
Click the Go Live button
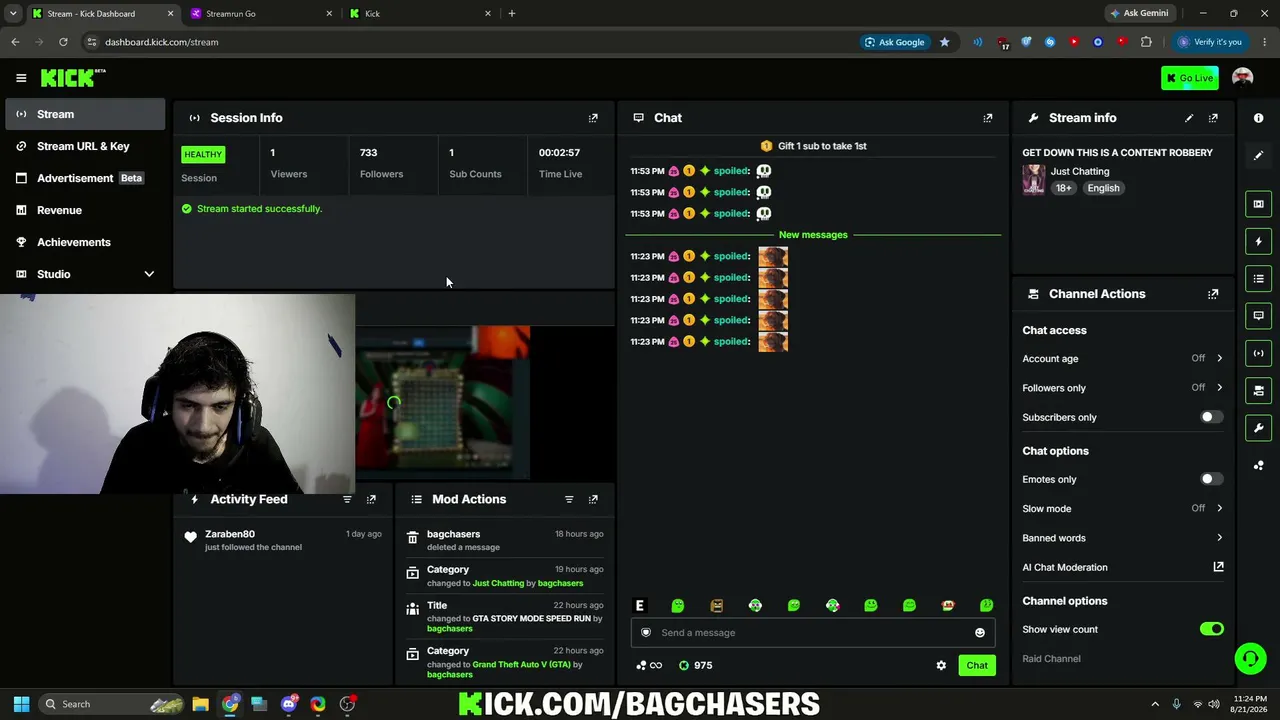tap(1189, 78)
